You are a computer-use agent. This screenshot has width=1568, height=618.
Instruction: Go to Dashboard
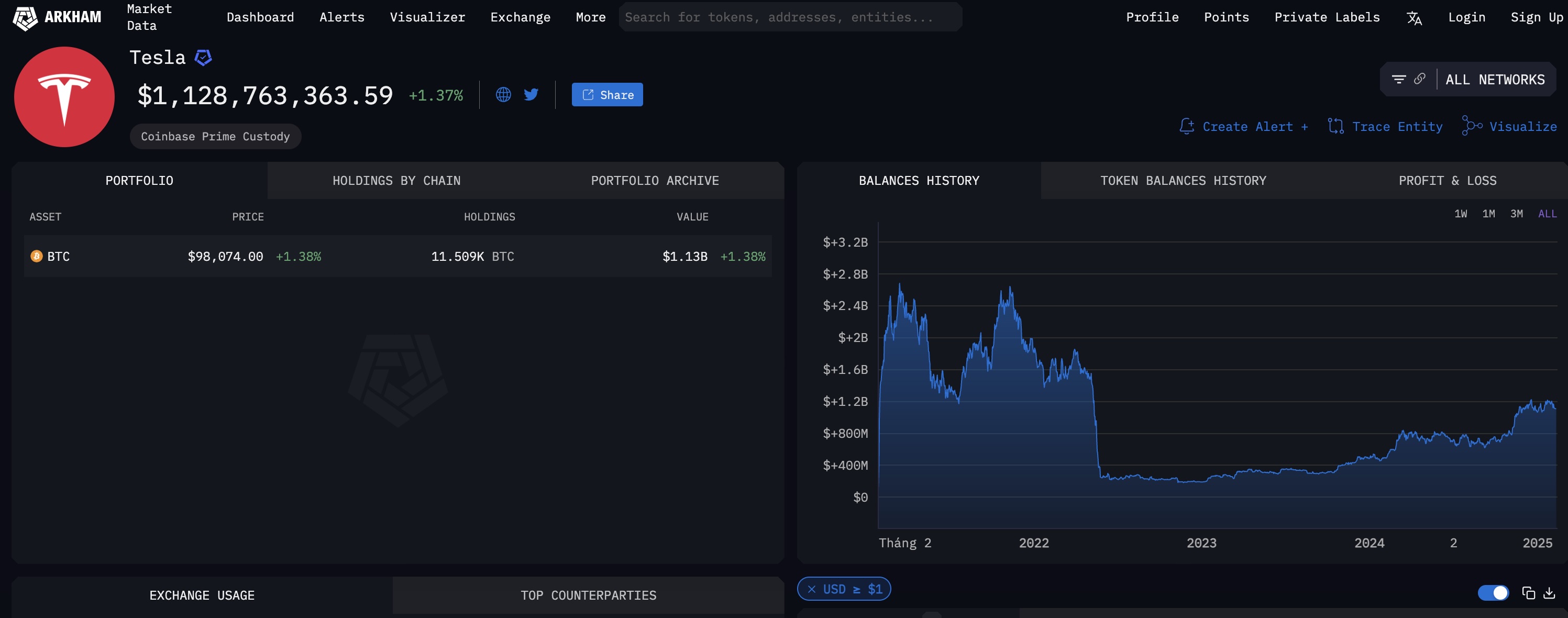click(260, 18)
